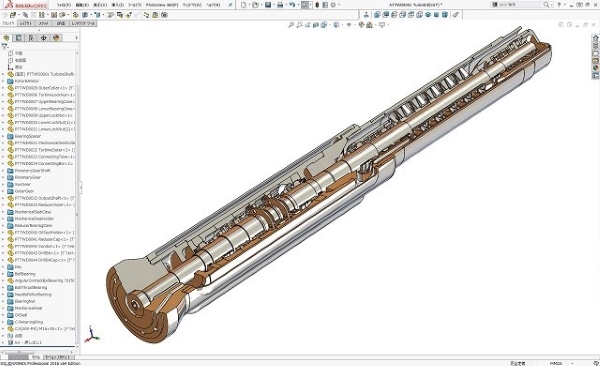The image size is (600, 366).
Task: Create a new document with the New icon
Action: (x=243, y=5)
